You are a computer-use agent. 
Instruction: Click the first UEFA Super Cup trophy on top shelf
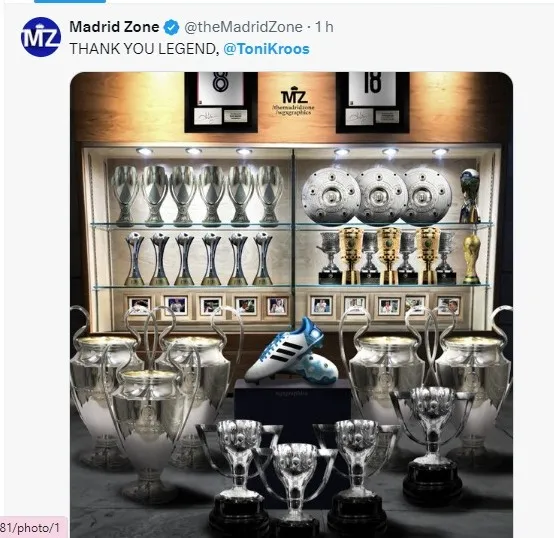coord(124,196)
